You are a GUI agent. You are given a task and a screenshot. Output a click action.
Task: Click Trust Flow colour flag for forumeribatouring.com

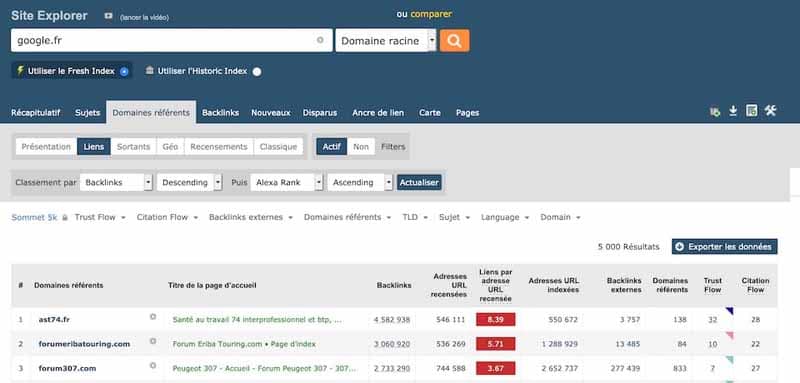(x=730, y=335)
